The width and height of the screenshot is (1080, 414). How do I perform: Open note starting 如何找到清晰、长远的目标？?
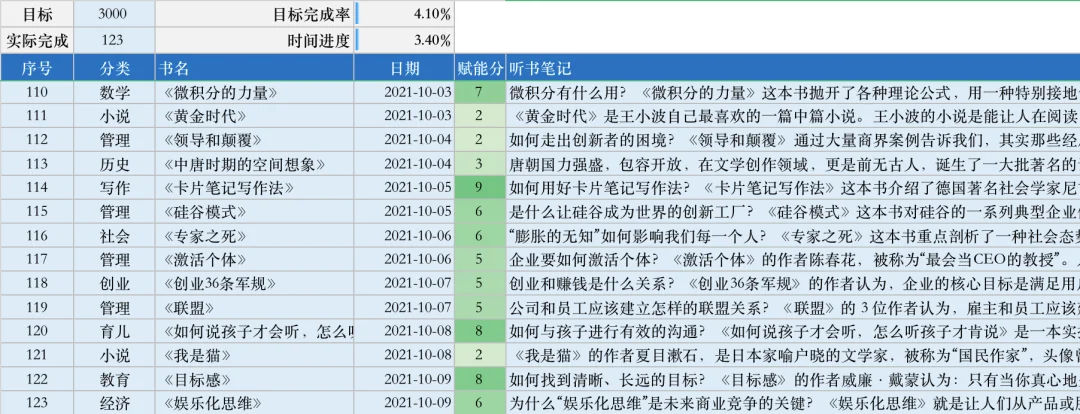pyautogui.click(x=793, y=380)
